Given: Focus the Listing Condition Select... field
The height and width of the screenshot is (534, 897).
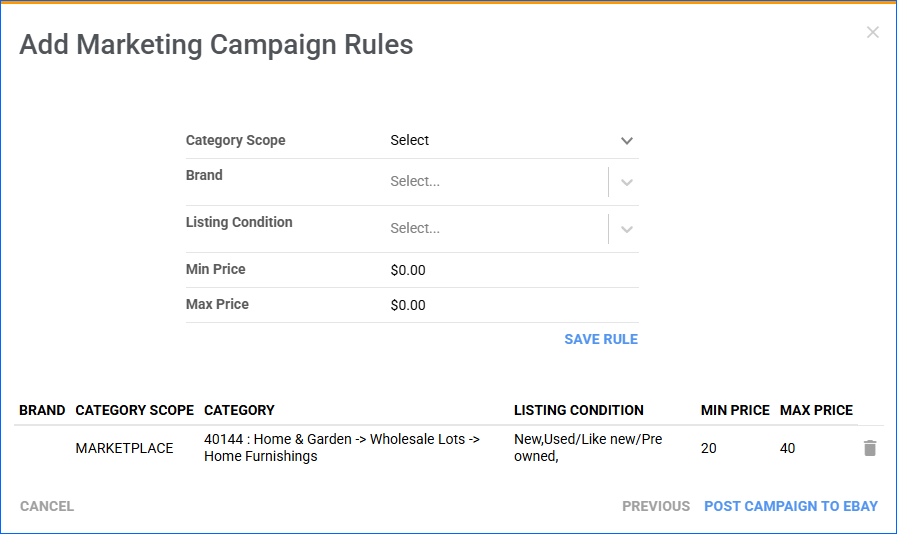Looking at the screenshot, I should 495,229.
